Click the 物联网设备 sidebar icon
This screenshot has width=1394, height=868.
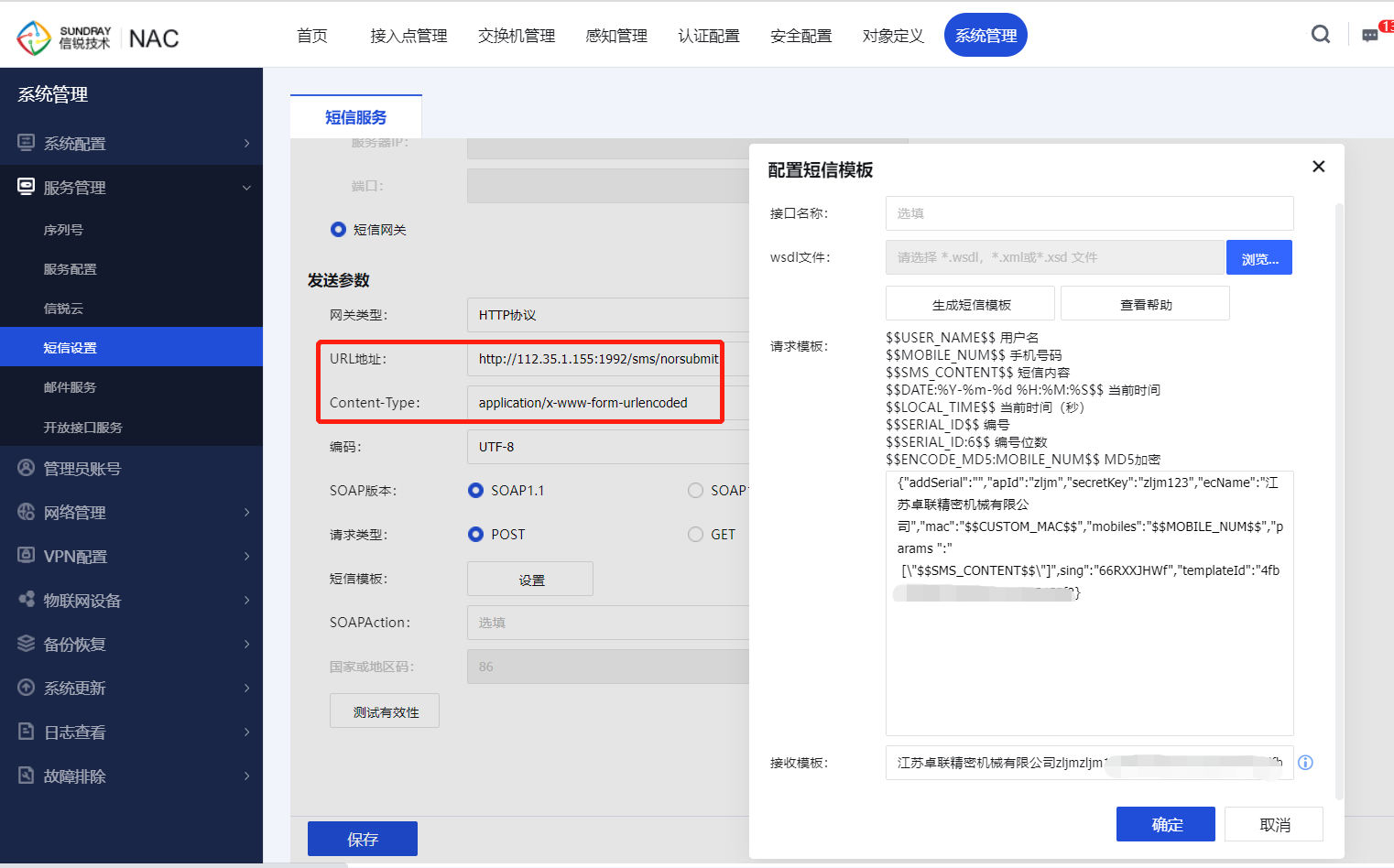pyautogui.click(x=27, y=600)
